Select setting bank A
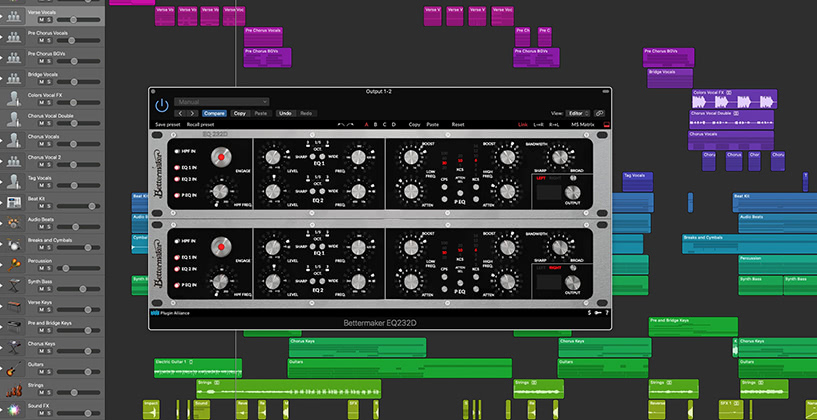Image resolution: width=817 pixels, height=420 pixels. coord(366,125)
